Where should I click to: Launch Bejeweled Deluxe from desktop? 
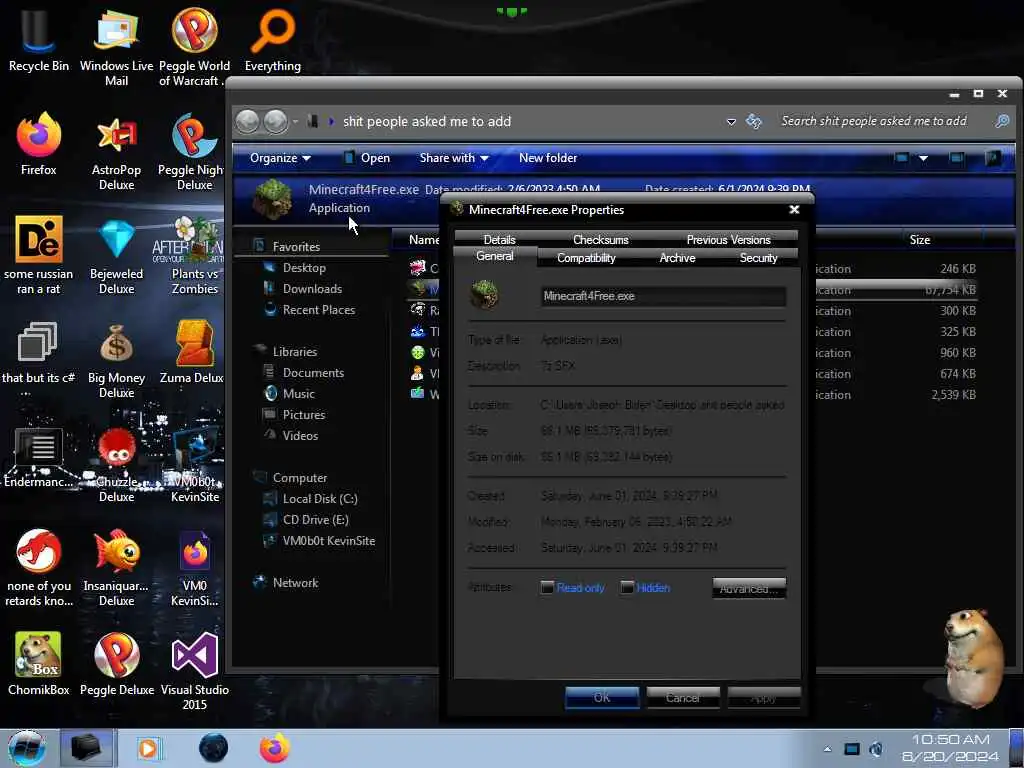pyautogui.click(x=116, y=255)
